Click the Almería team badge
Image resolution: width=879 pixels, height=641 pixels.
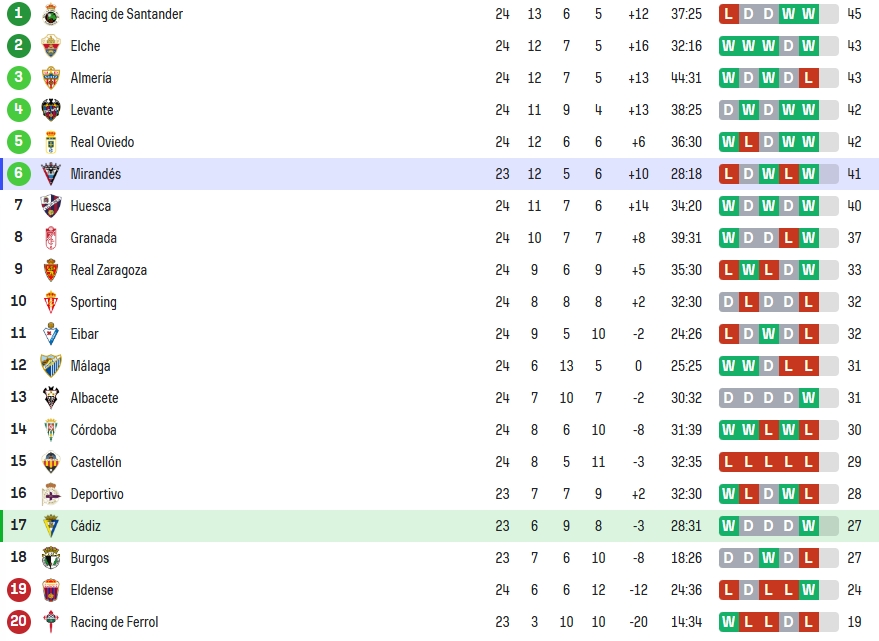tap(51, 78)
